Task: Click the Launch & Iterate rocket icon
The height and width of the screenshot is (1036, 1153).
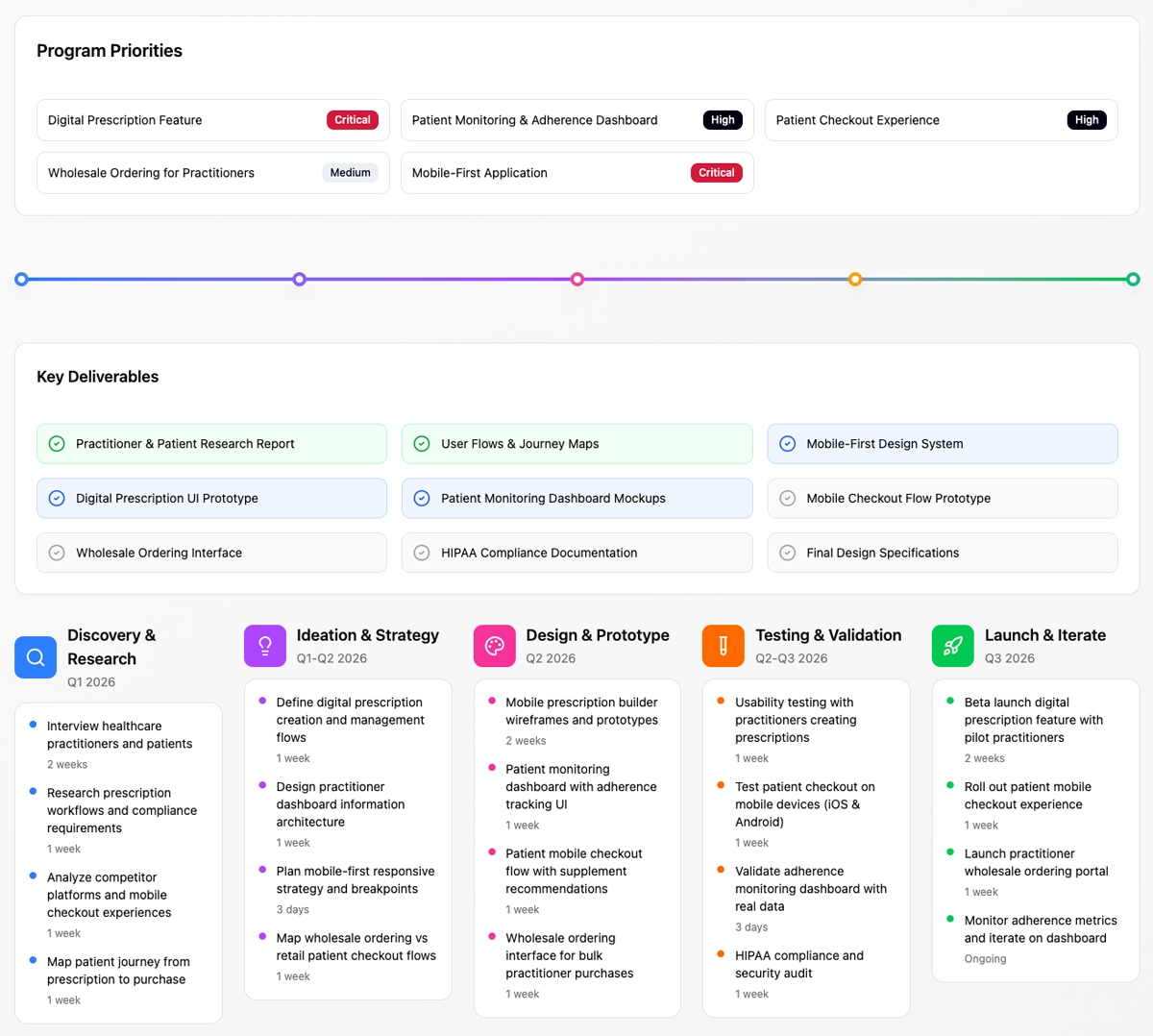Action: pos(953,646)
